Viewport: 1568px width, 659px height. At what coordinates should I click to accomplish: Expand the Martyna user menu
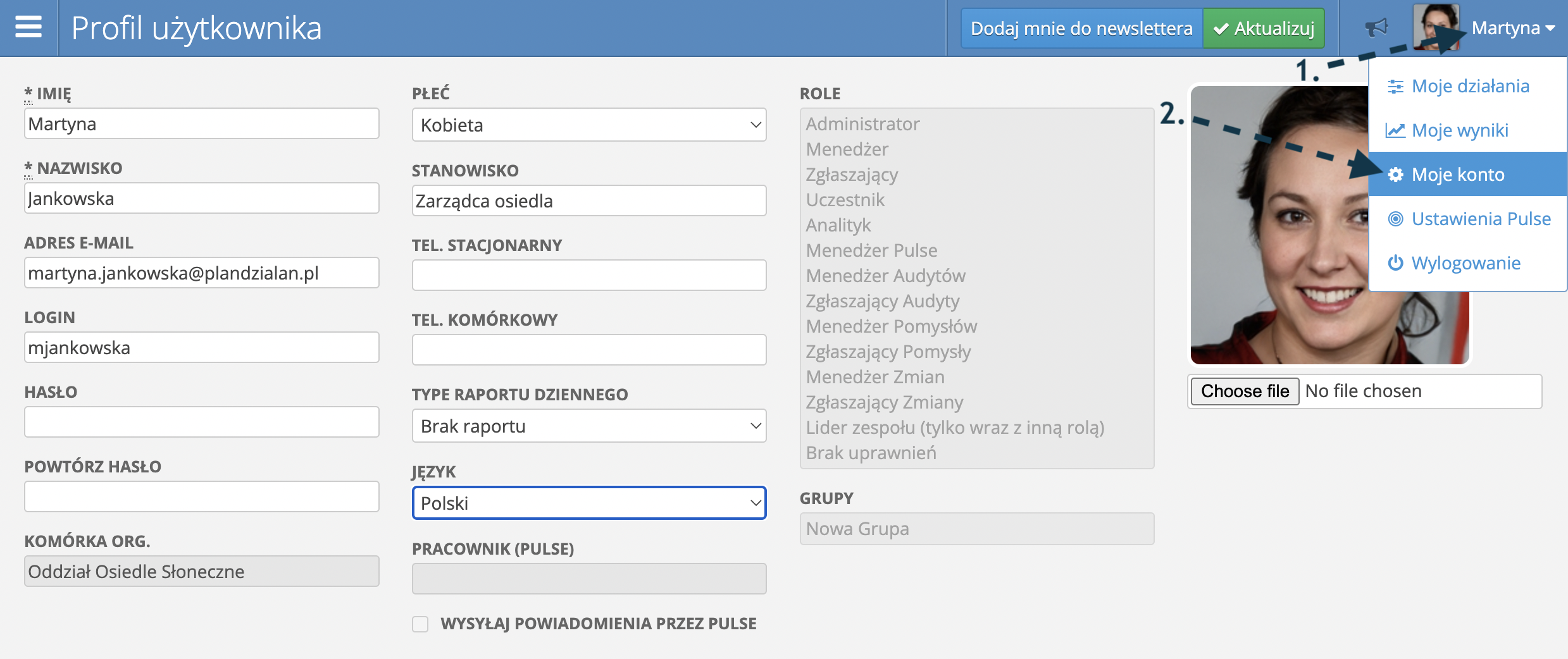[x=1513, y=28]
